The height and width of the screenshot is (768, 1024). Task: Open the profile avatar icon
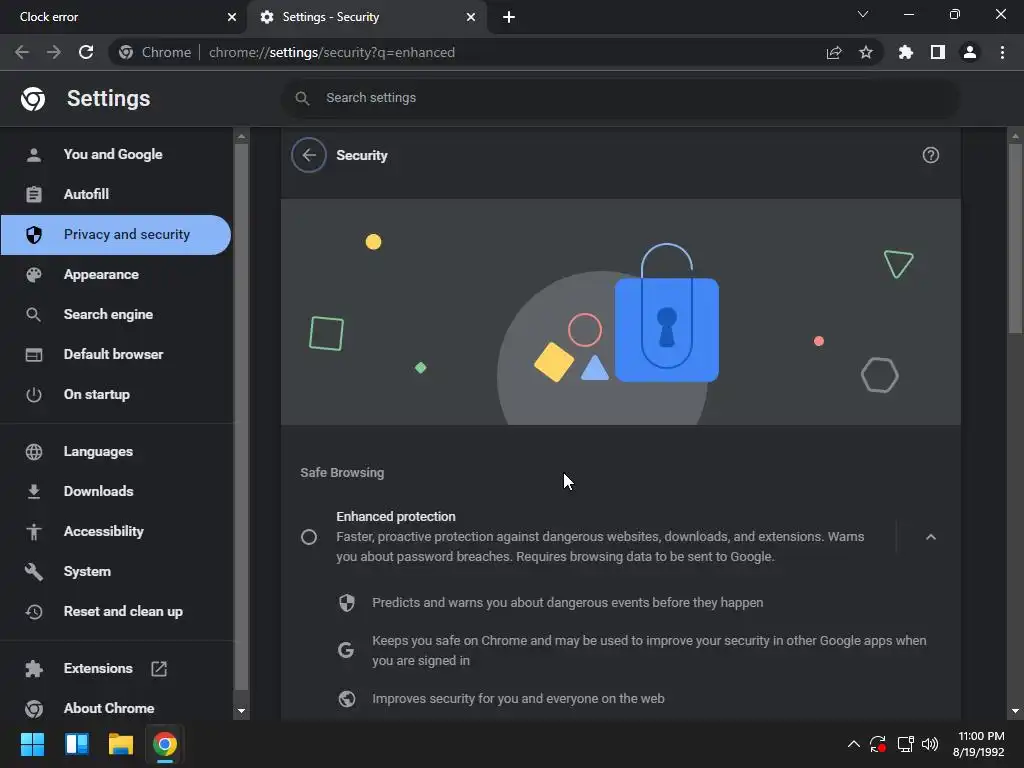(970, 52)
